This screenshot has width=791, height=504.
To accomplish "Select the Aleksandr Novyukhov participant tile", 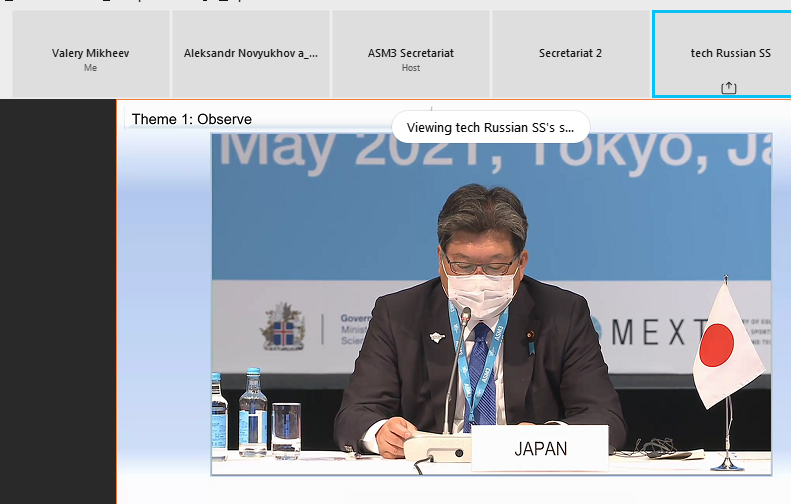I will point(251,53).
